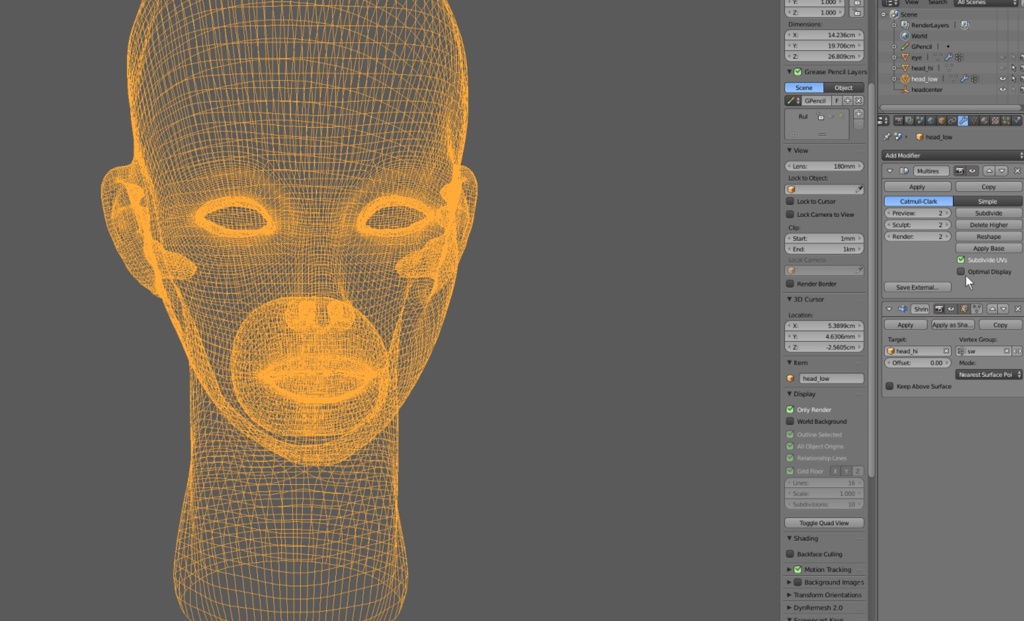Open the Modifiers tab wrench icon
This screenshot has height=621, width=1024.
[x=962, y=120]
